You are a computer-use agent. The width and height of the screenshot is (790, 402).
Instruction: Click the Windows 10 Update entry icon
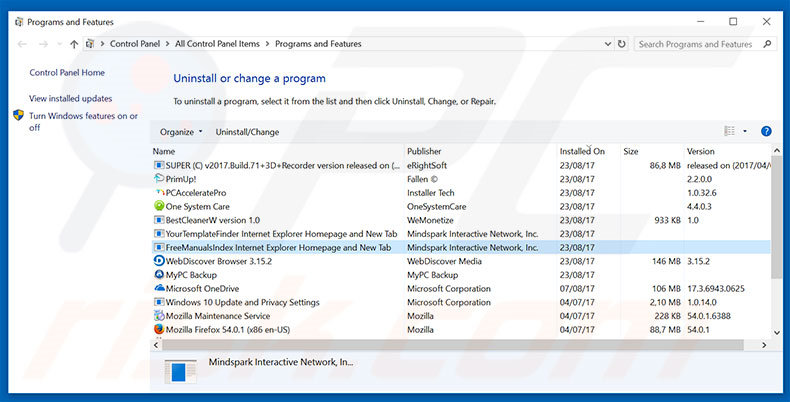(159, 302)
